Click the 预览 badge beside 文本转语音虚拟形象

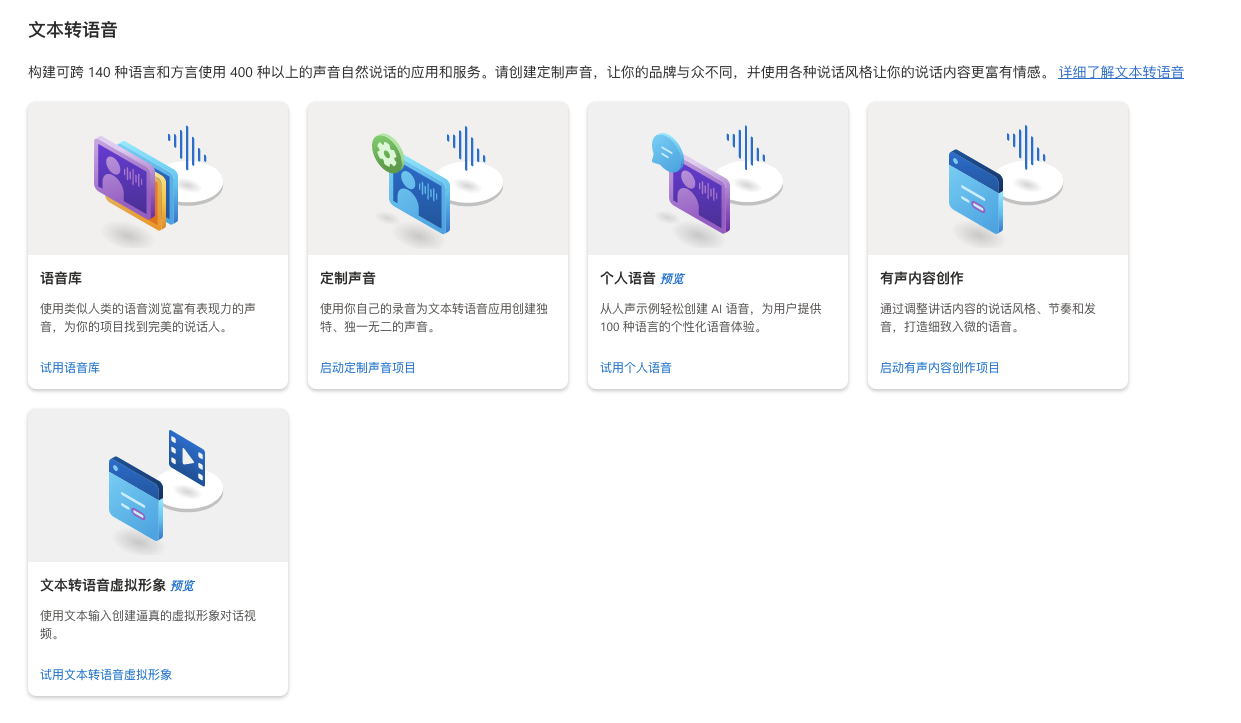pyautogui.click(x=182, y=586)
